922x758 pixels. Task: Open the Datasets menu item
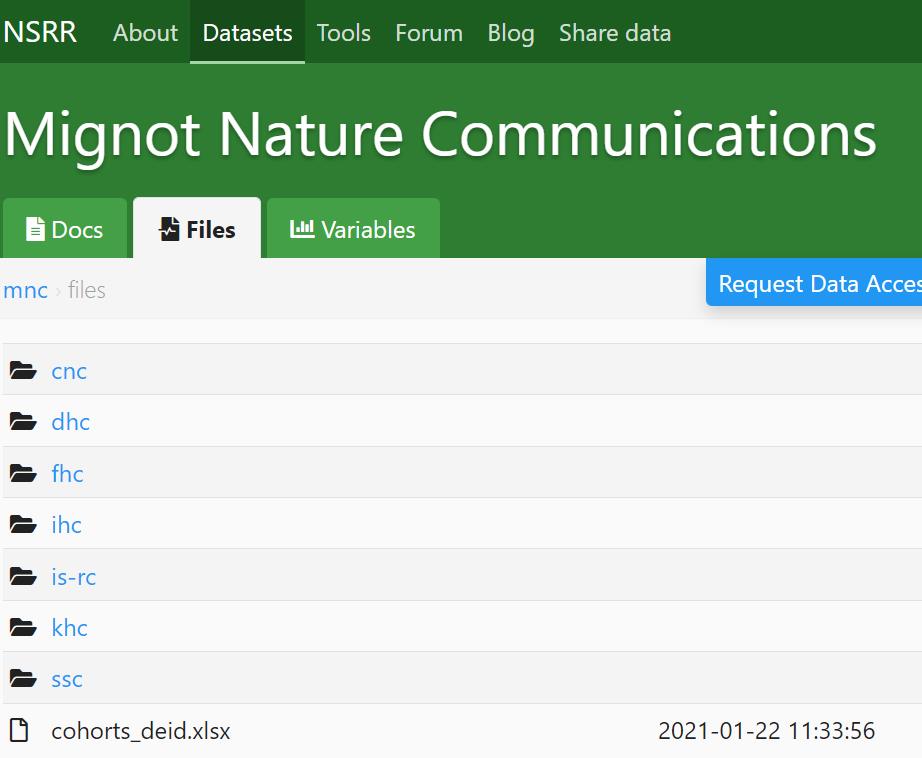247,33
